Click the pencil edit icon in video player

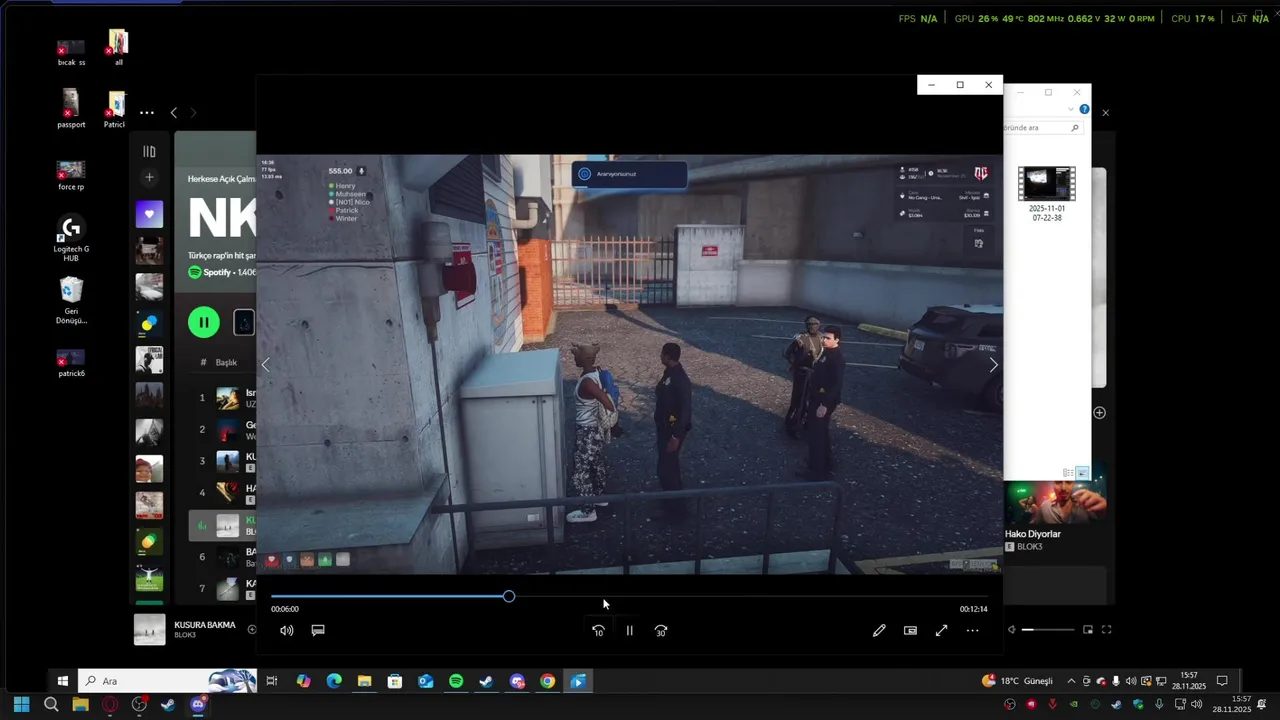(879, 631)
